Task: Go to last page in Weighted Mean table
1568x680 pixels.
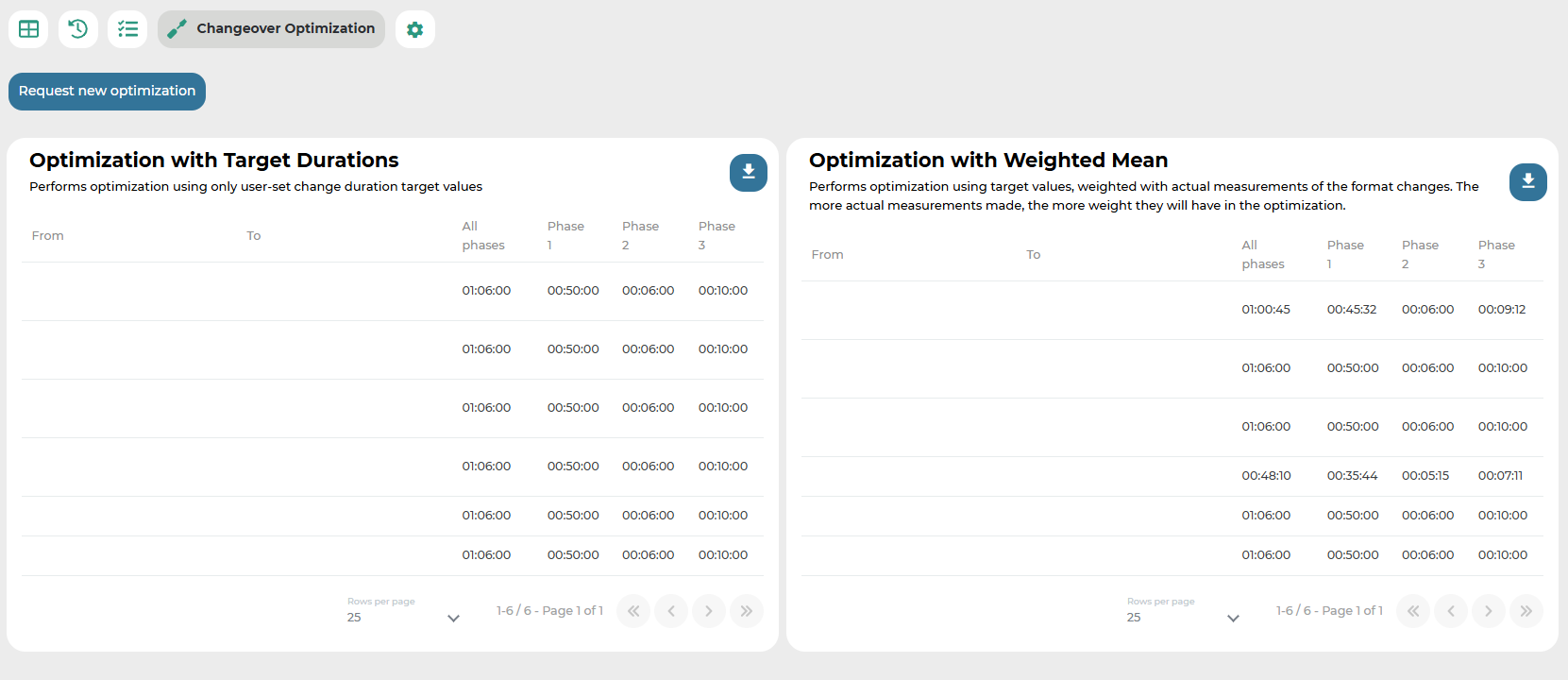Action: point(1526,611)
